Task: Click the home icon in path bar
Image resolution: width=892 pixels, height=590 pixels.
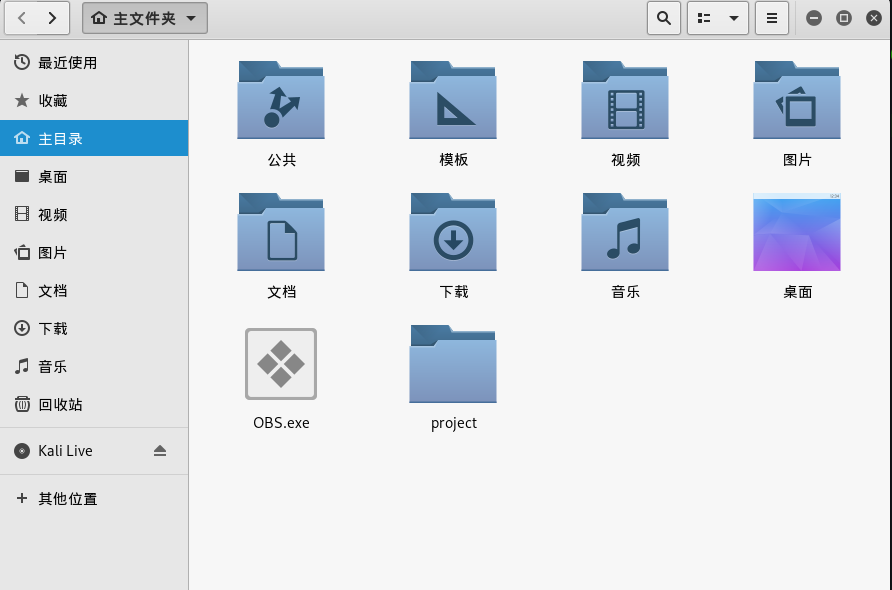Action: (x=99, y=18)
